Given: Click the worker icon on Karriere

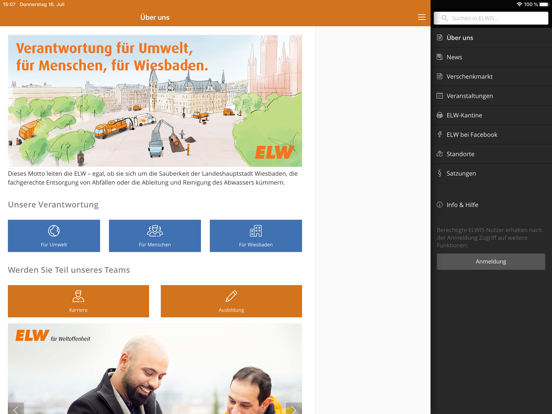Looking at the screenshot, I should point(78,296).
